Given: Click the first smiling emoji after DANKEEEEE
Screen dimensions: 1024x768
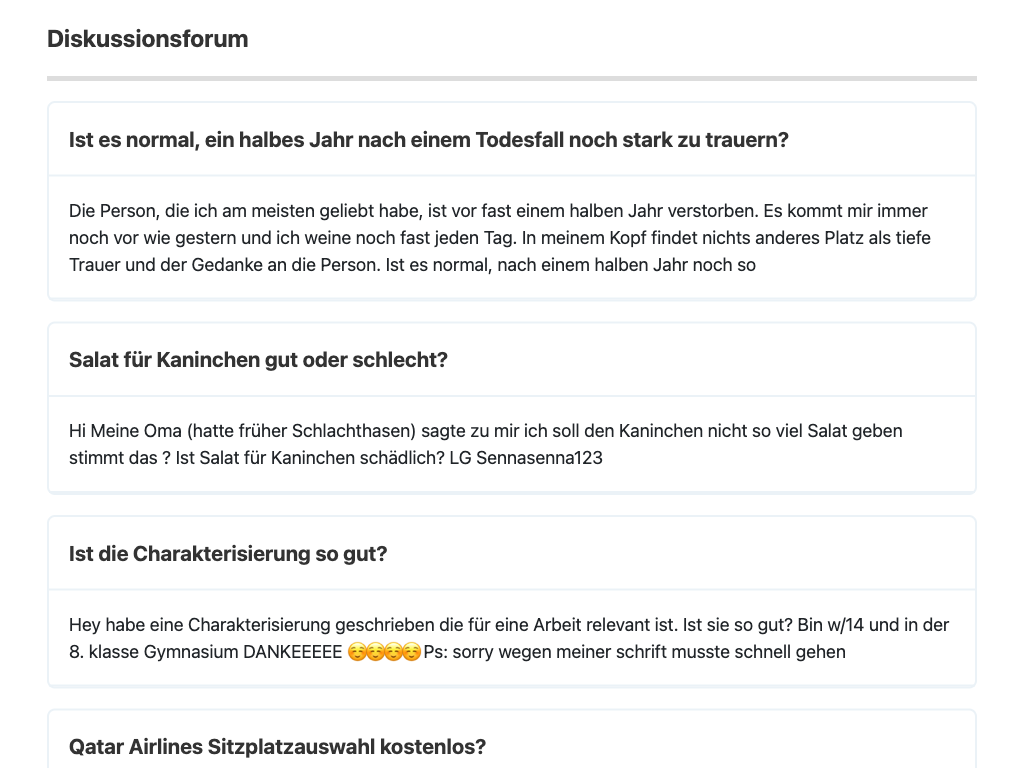Looking at the screenshot, I should (357, 652).
